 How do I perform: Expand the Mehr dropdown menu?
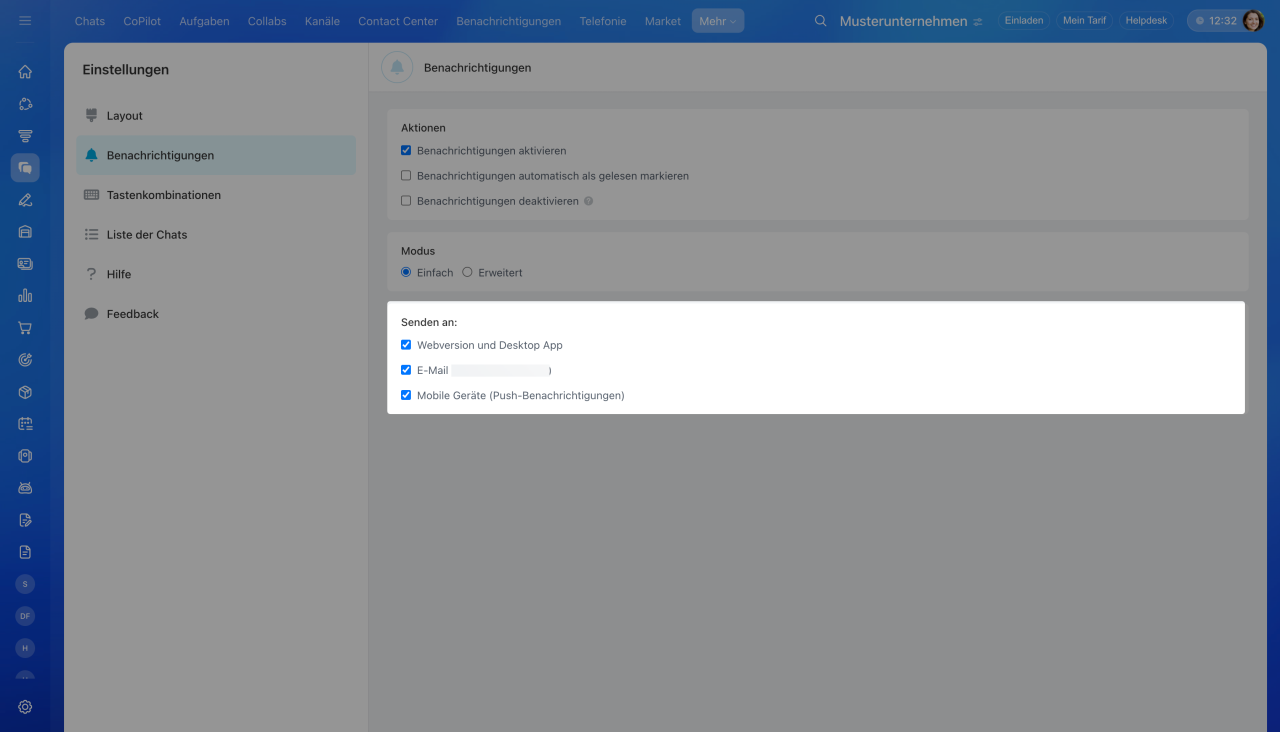[718, 21]
